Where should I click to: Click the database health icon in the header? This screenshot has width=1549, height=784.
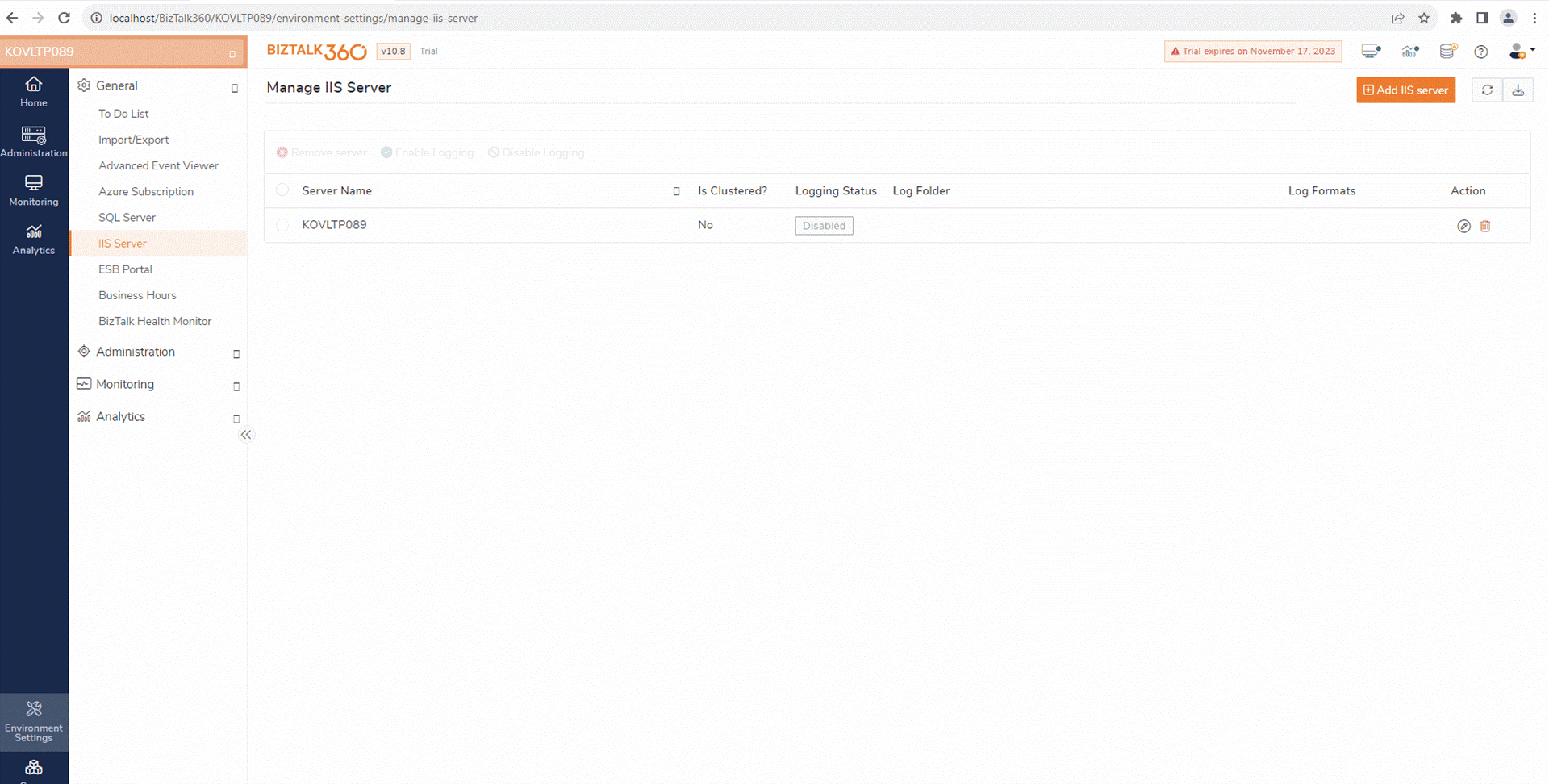[x=1447, y=51]
